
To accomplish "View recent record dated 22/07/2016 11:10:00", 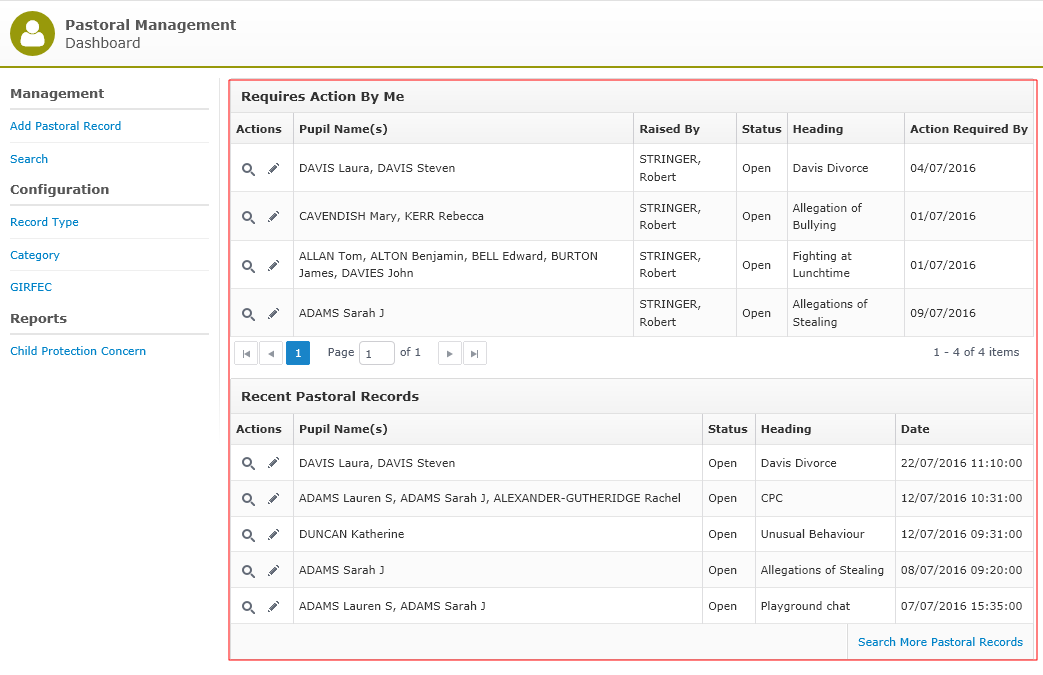I will [248, 464].
